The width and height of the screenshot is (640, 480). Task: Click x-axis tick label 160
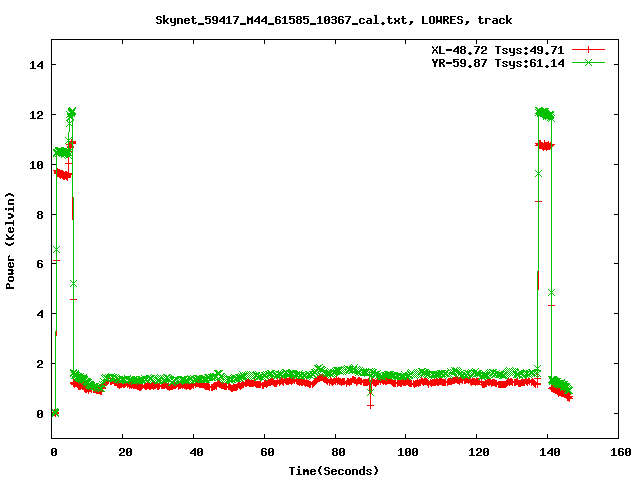click(621, 452)
